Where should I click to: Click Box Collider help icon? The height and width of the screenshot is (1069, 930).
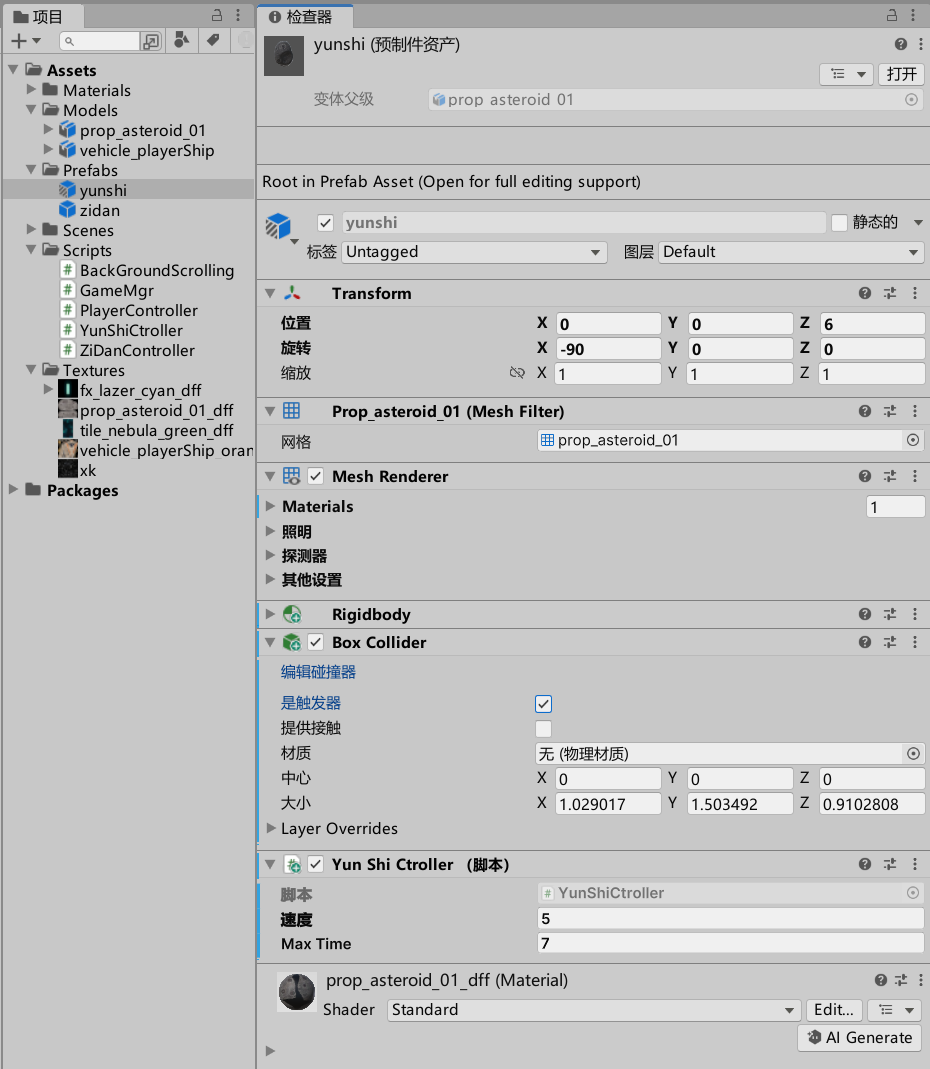pyautogui.click(x=865, y=642)
